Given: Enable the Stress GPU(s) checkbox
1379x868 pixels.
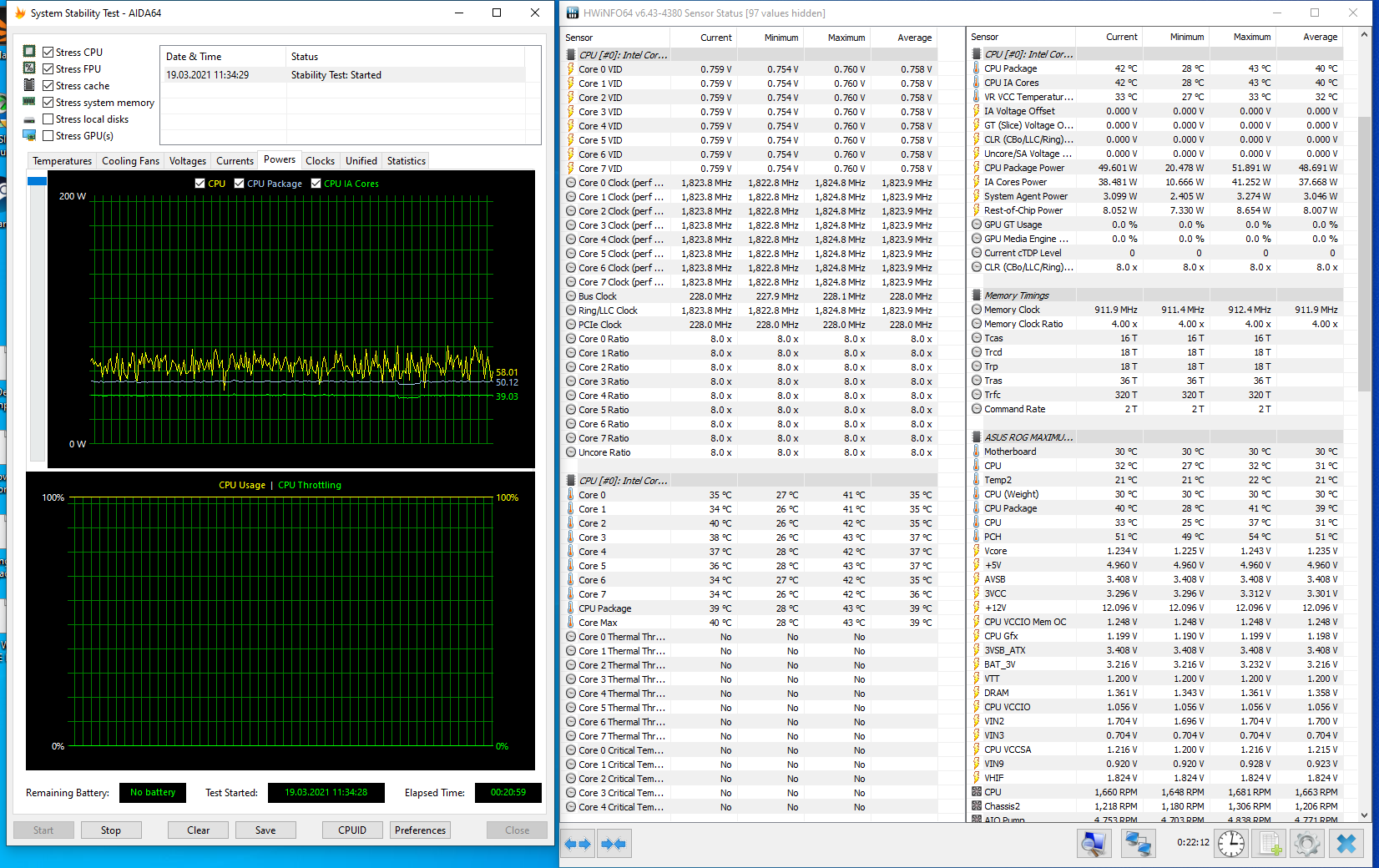Looking at the screenshot, I should [x=48, y=136].
